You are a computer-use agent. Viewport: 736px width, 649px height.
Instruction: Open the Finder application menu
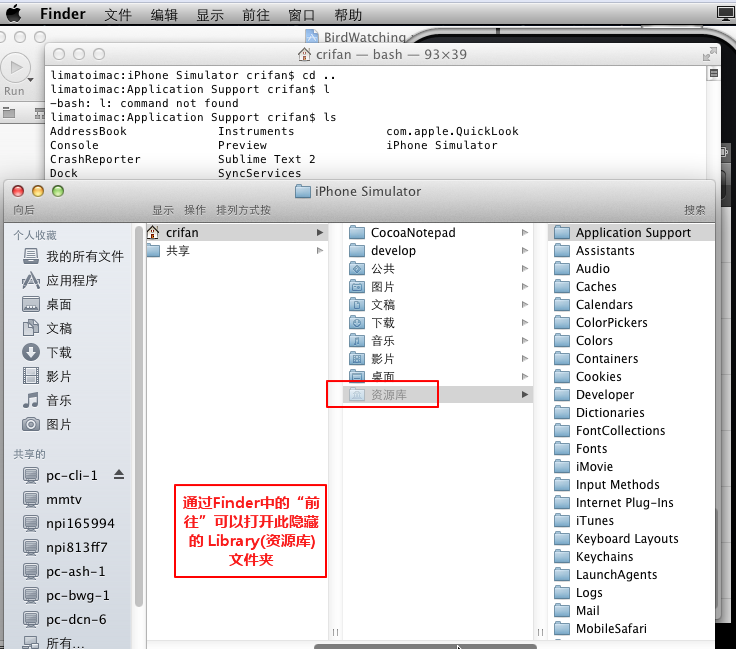(62, 14)
